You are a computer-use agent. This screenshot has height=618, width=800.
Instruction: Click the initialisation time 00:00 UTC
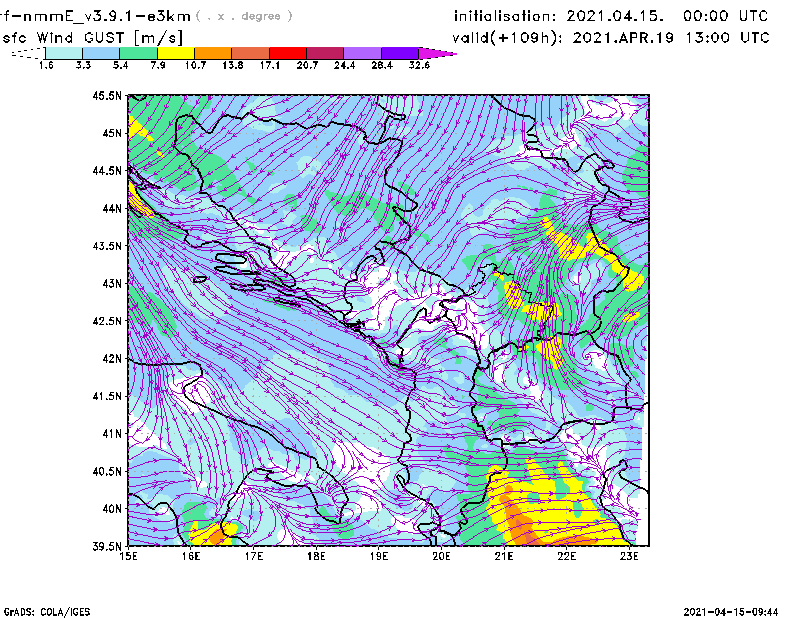726,16
